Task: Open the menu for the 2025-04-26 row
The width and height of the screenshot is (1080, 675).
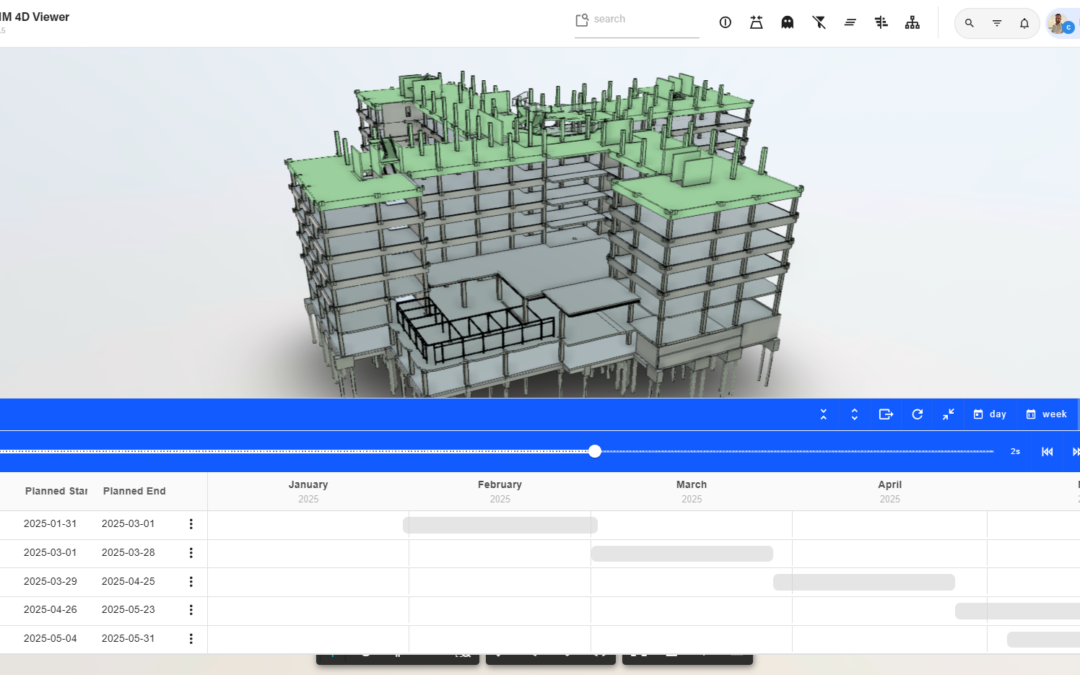Action: (191, 610)
